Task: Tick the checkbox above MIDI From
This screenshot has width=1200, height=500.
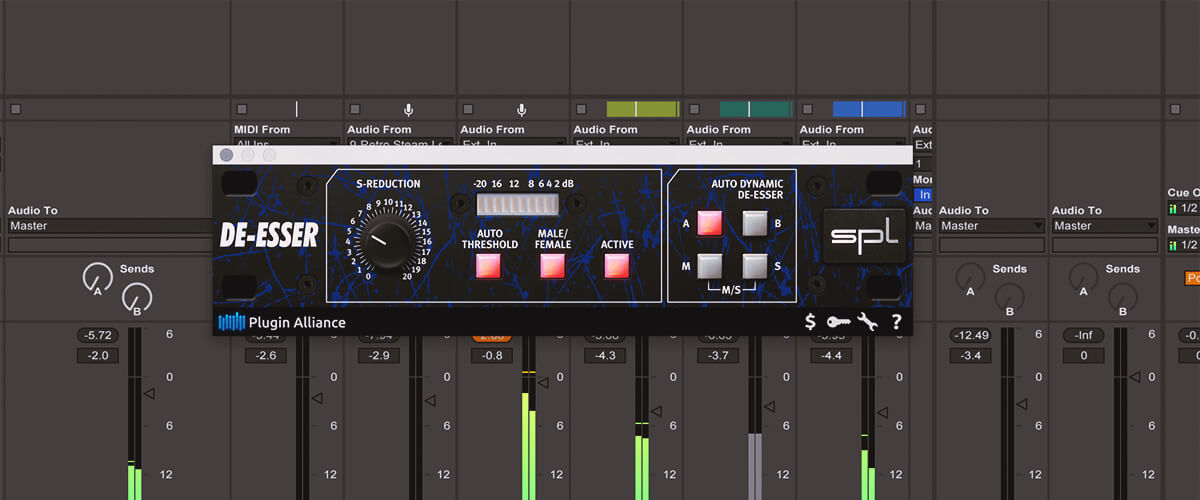Action: click(x=241, y=109)
